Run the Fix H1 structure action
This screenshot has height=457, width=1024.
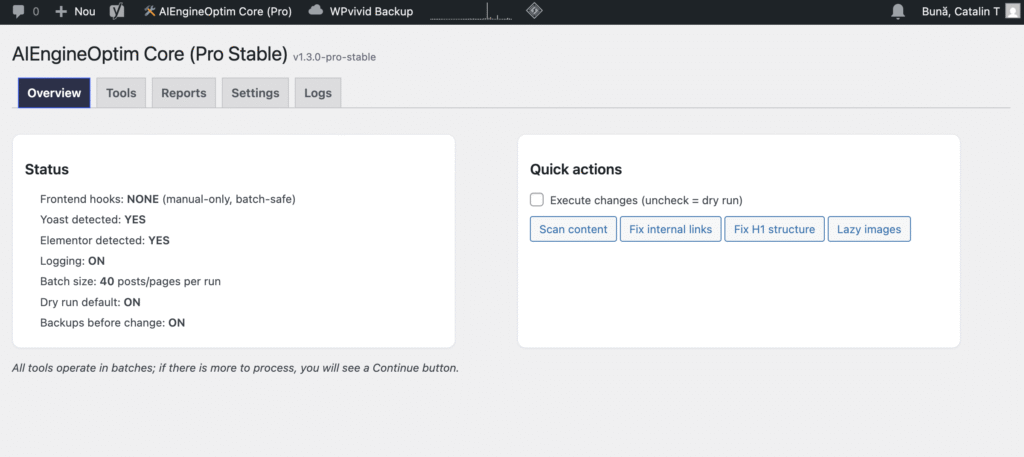coord(774,229)
